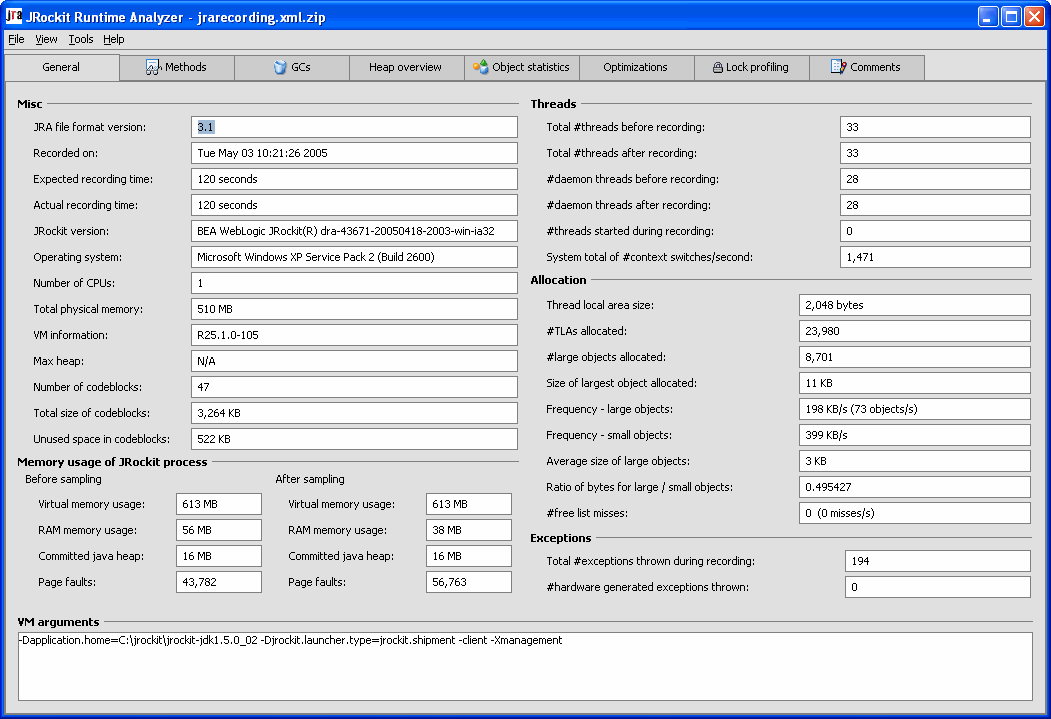Click the Thread local area size field
This screenshot has height=719, width=1051.
(x=915, y=306)
